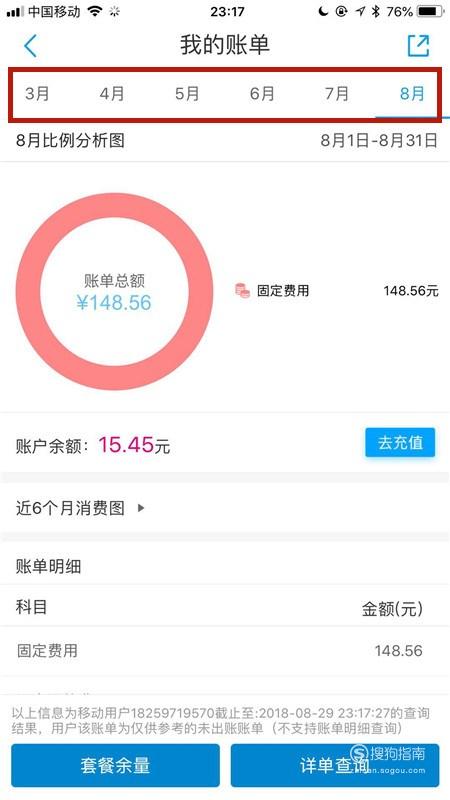The image size is (450, 800).
Task: Tap the 去充值 recharge button
Action: [x=400, y=442]
